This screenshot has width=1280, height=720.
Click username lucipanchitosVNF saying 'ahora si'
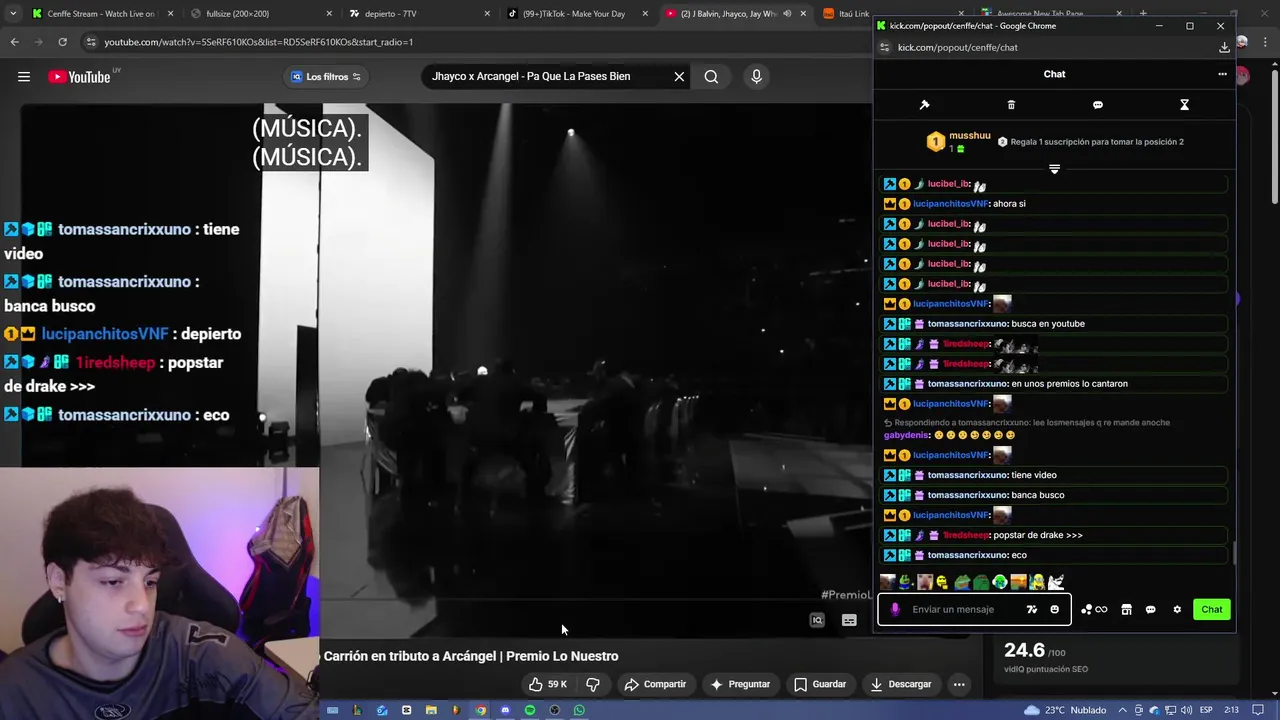[950, 204]
